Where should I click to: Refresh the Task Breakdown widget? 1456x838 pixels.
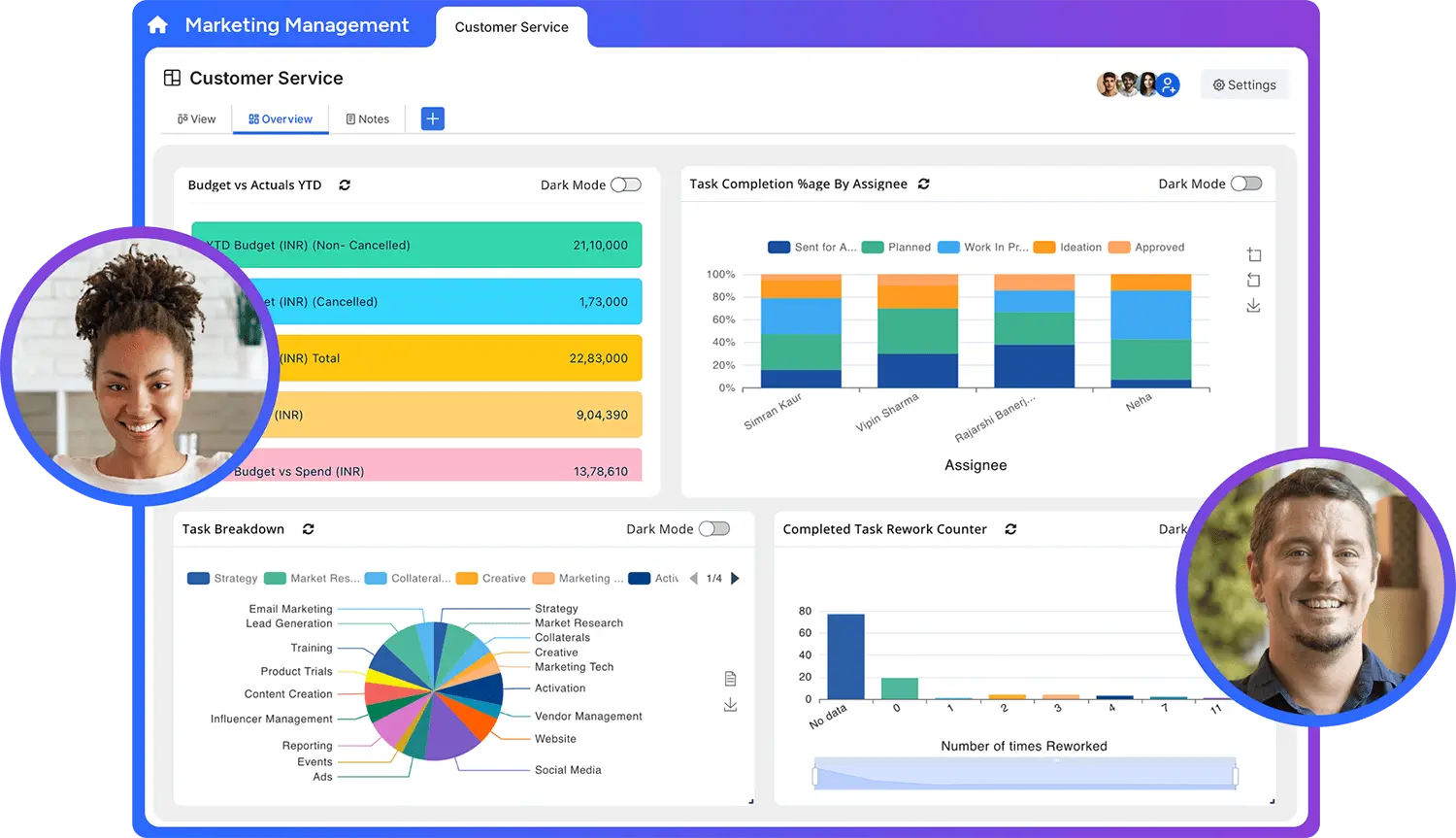coord(309,529)
